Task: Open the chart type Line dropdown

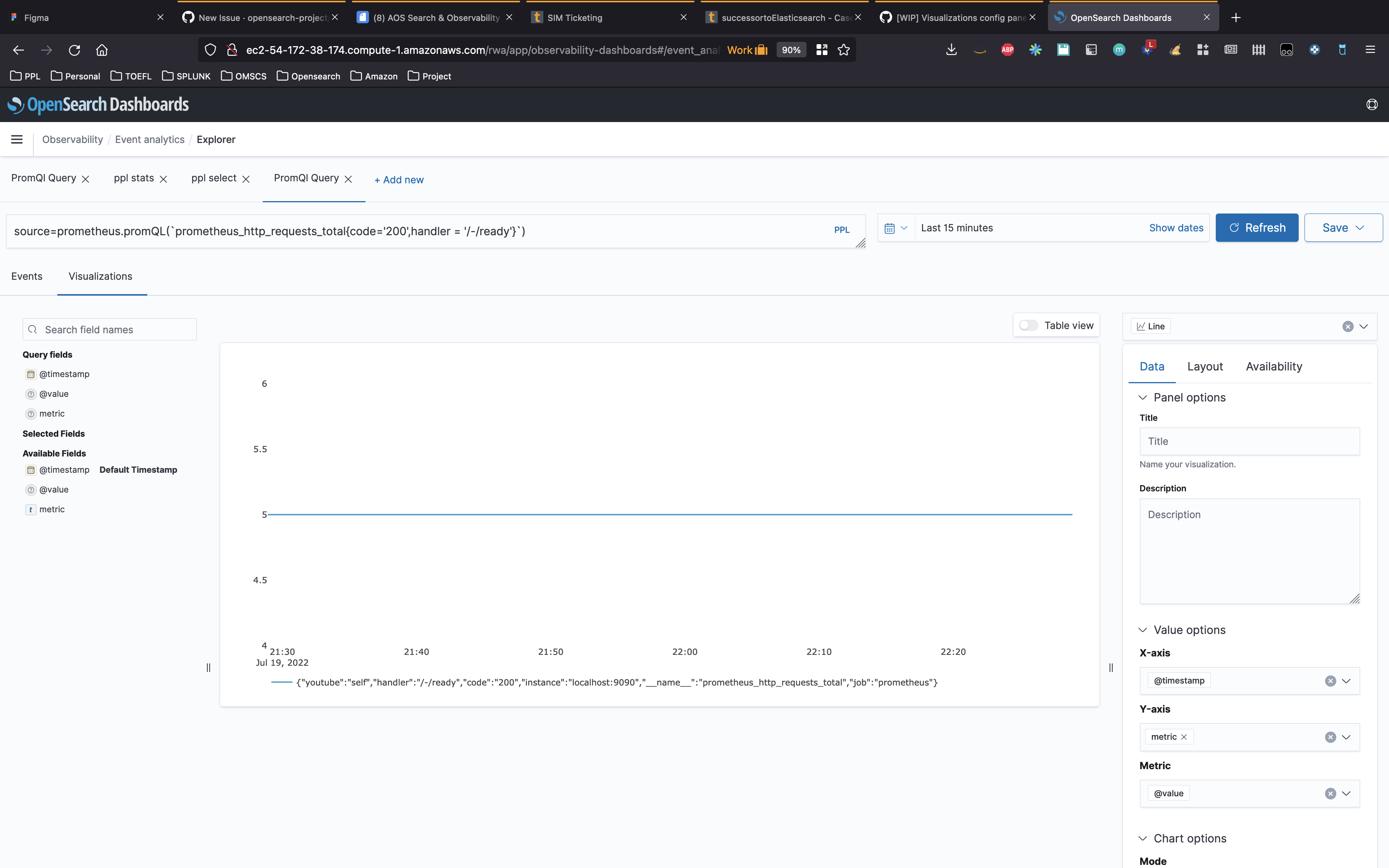Action: pos(1363,327)
